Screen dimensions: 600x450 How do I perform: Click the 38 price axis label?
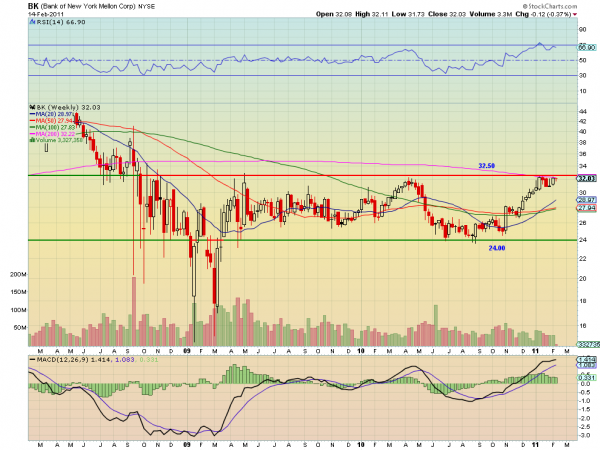[582, 143]
